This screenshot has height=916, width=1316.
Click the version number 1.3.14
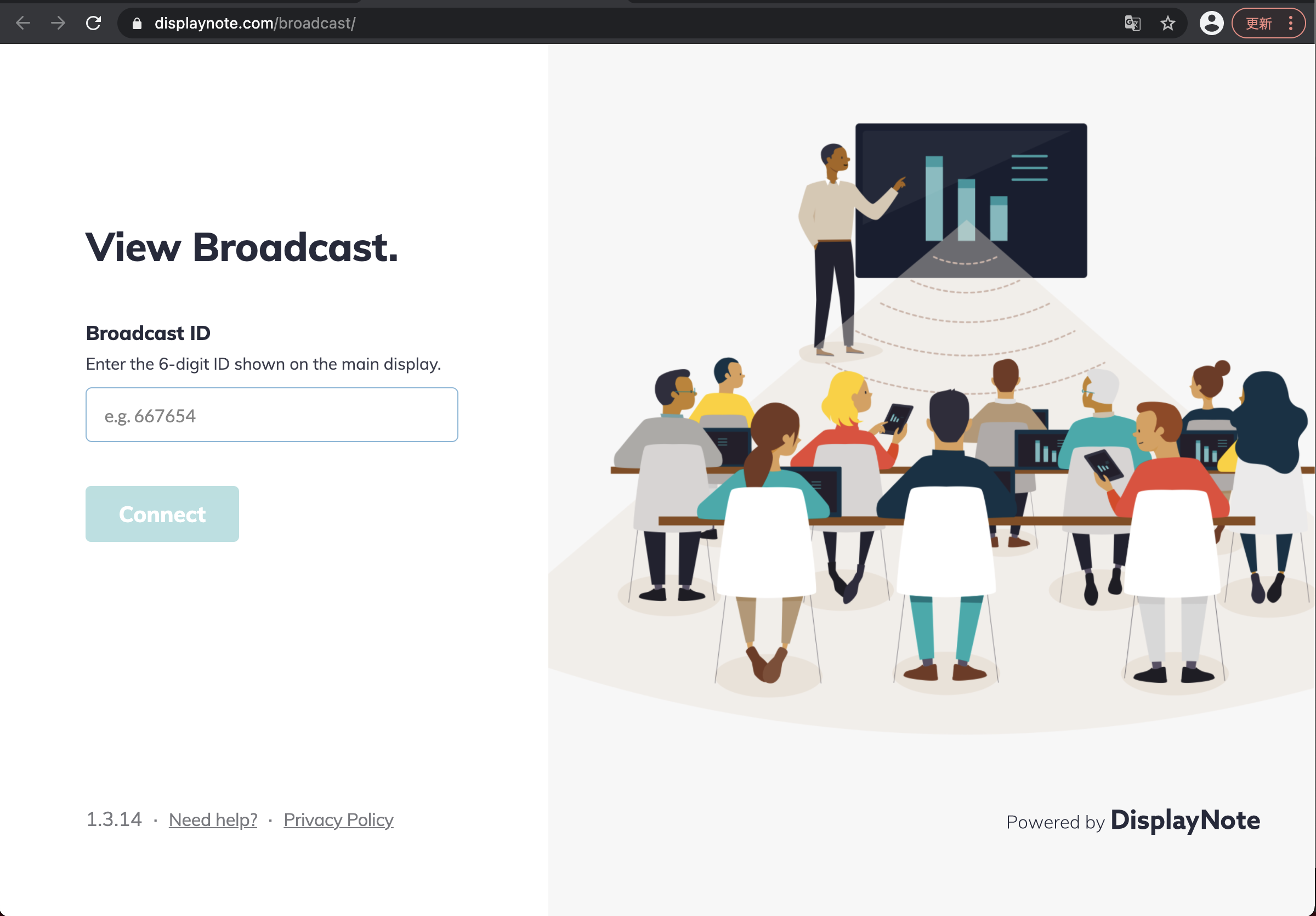pos(114,819)
